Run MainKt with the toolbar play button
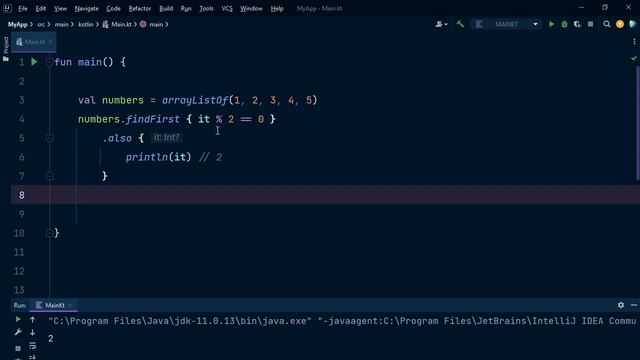Viewport: 640px width, 360px height. pos(551,24)
